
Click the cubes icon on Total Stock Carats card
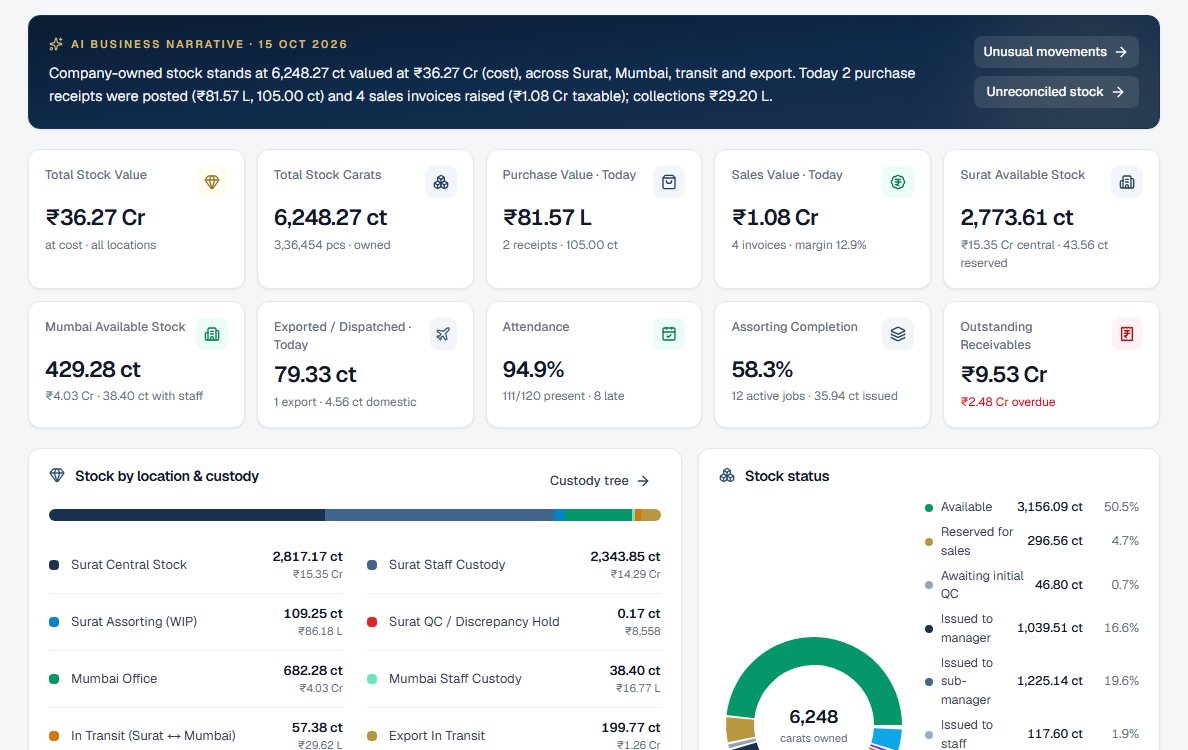click(441, 182)
